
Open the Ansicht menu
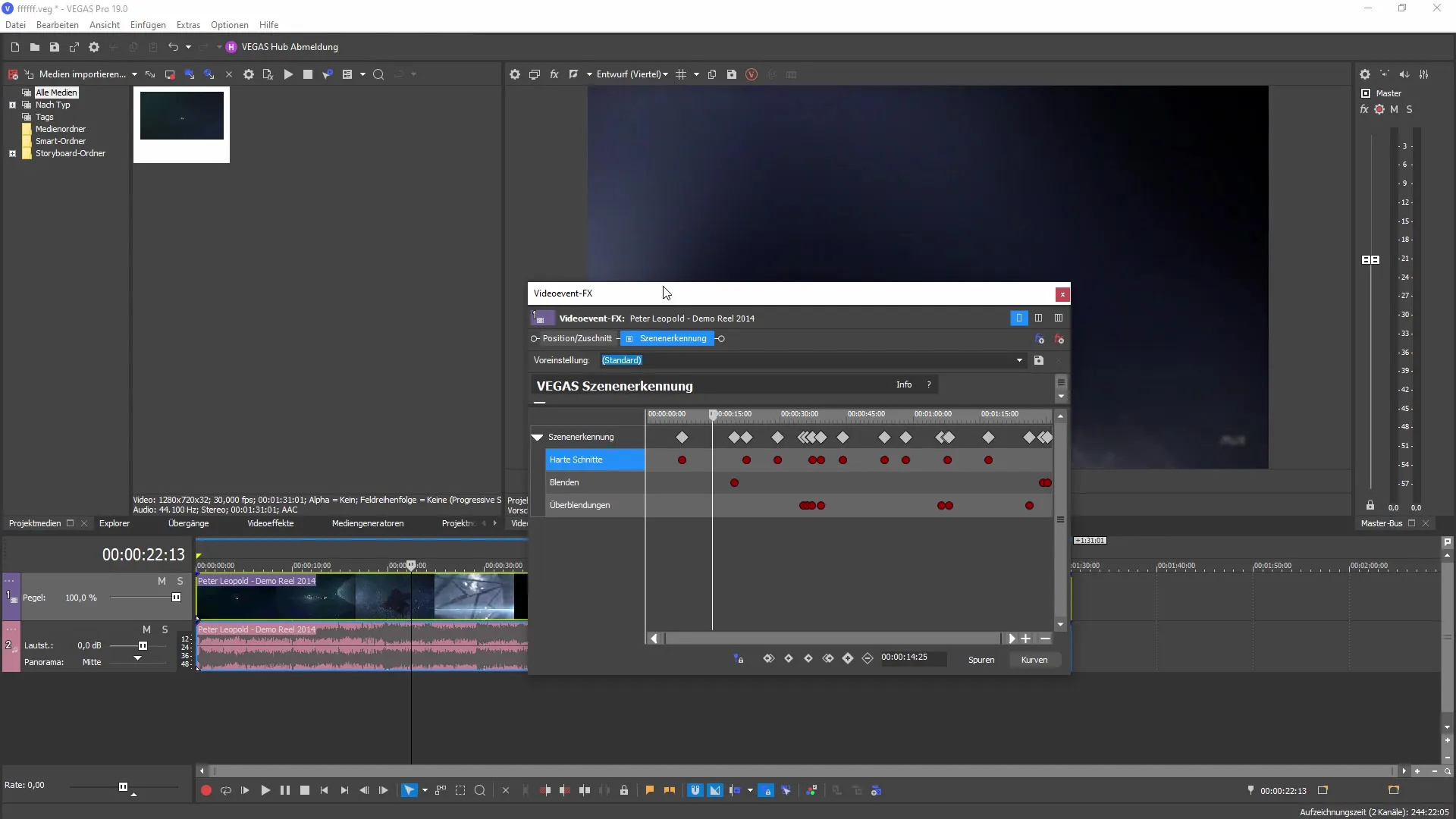tap(104, 25)
